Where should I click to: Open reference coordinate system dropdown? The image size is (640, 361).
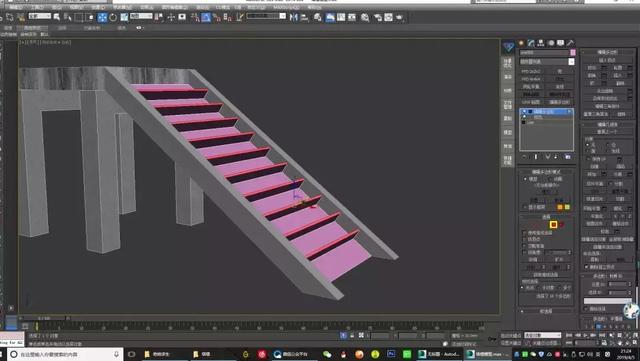click(x=141, y=16)
